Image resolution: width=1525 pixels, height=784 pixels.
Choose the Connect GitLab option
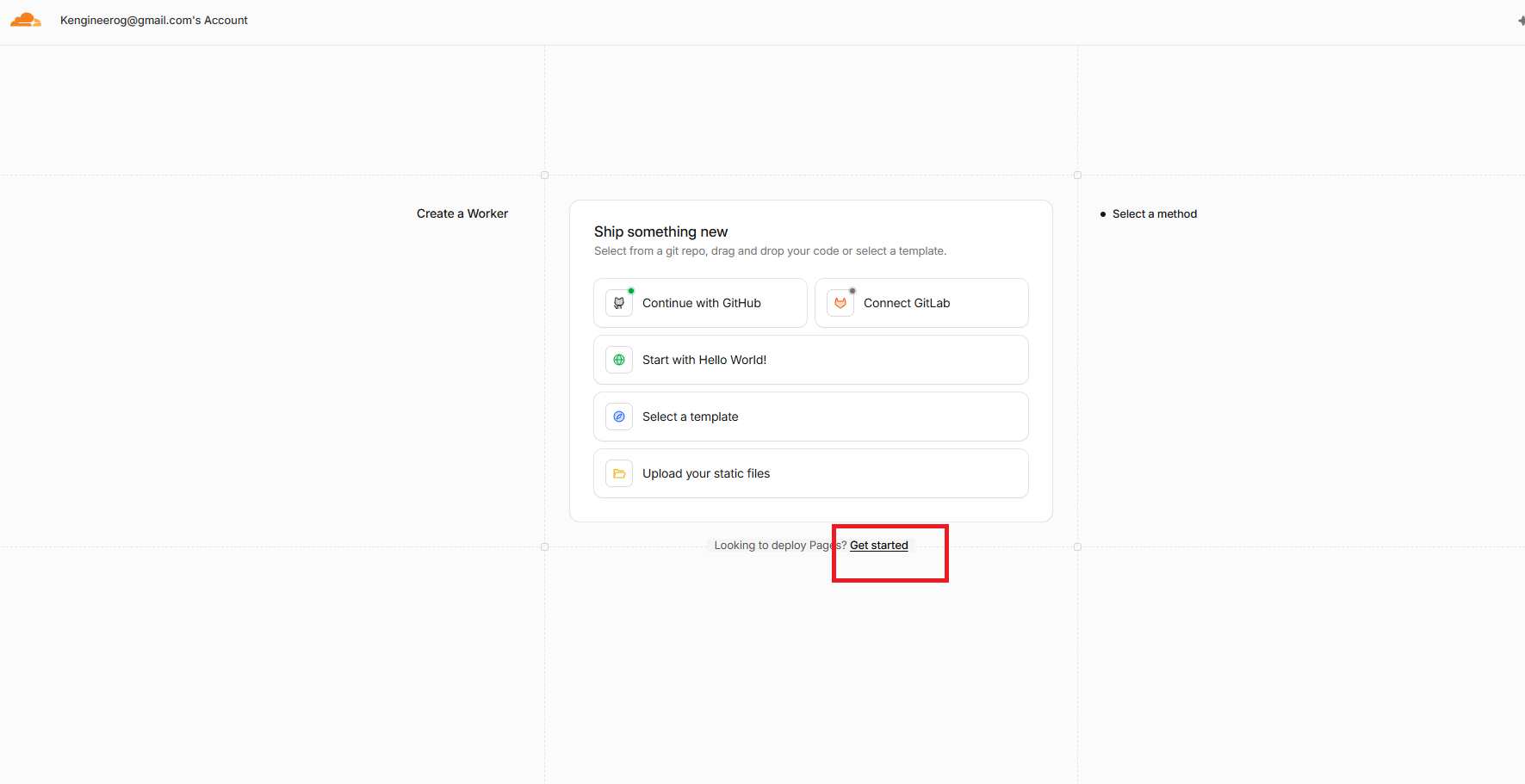point(921,303)
